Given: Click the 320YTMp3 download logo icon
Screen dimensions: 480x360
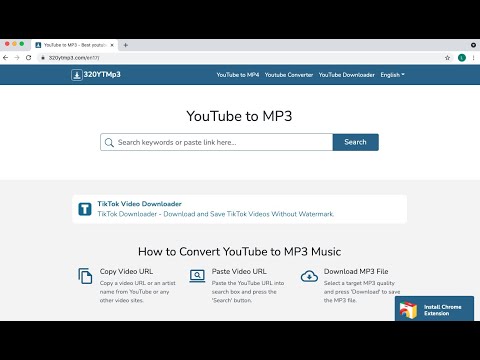Looking at the screenshot, I should click(x=76, y=75).
